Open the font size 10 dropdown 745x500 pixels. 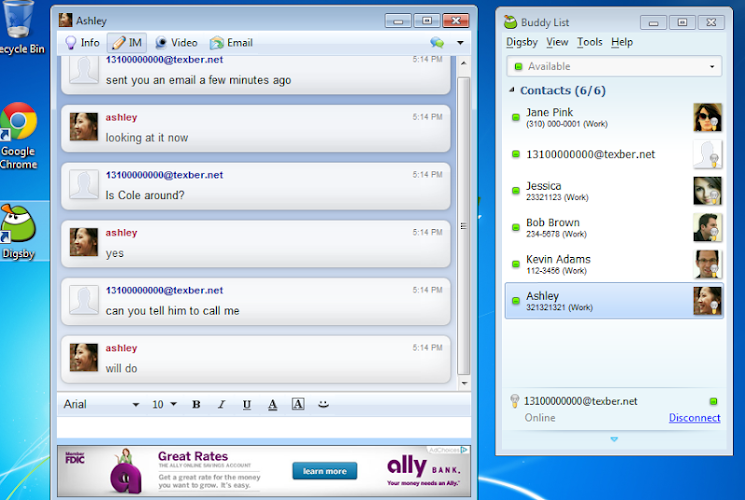164,404
